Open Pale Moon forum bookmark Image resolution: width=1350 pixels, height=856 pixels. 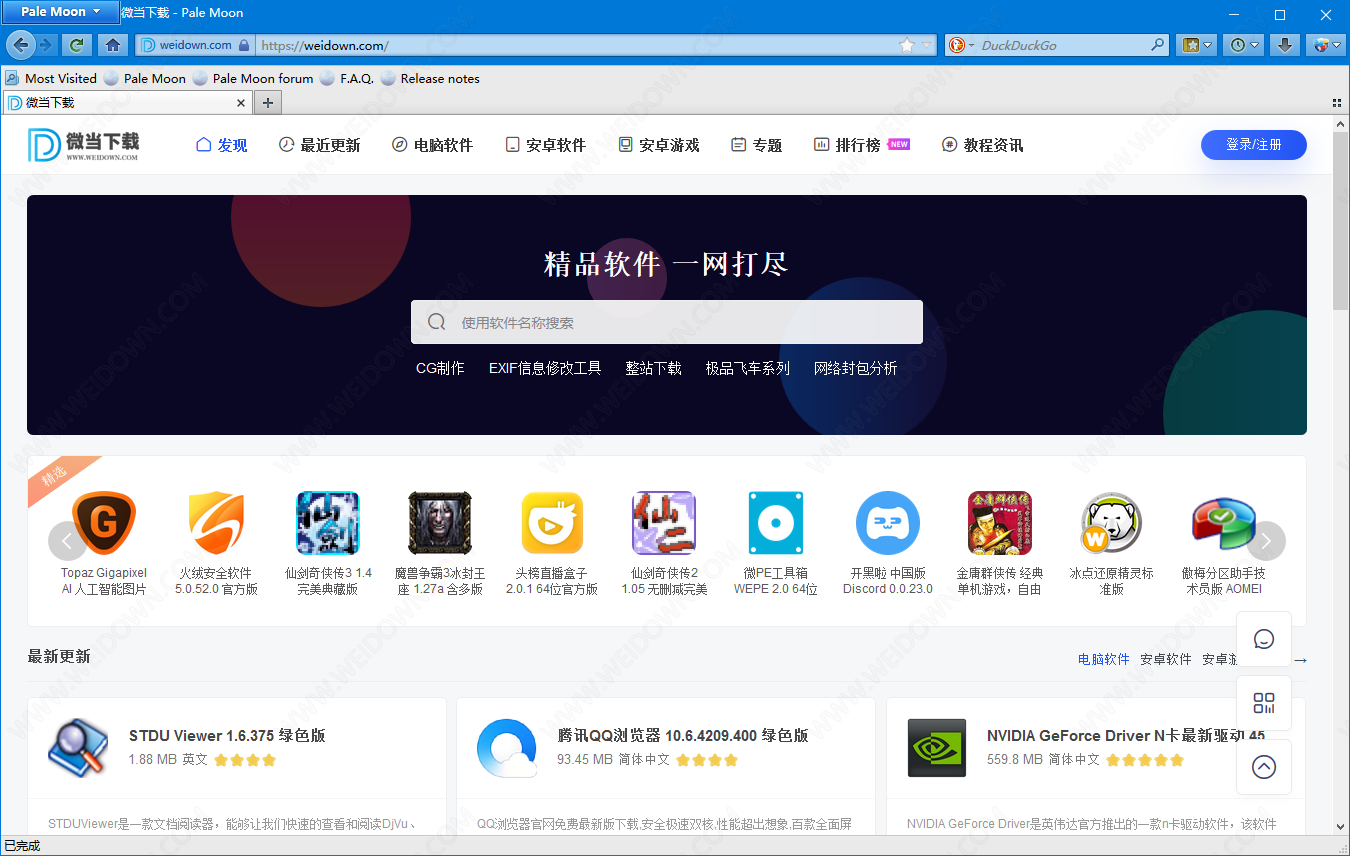[253, 78]
